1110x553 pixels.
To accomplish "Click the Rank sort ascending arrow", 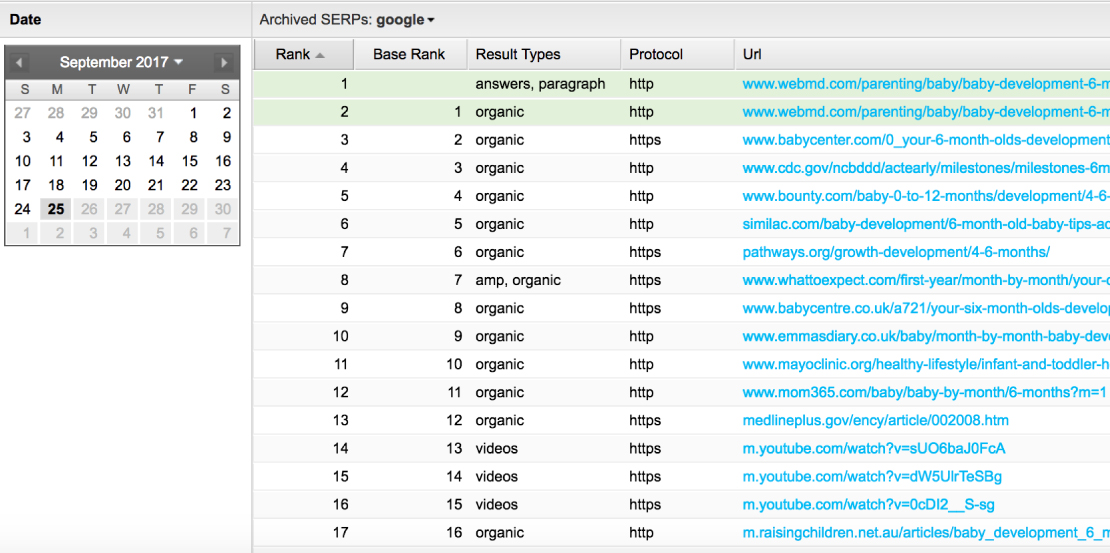I will click(x=320, y=55).
